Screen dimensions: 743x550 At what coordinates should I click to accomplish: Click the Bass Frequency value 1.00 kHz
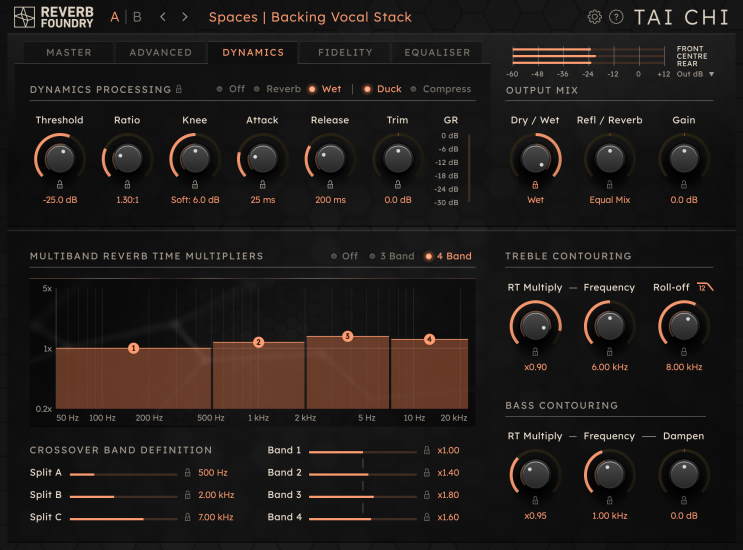tap(610, 515)
